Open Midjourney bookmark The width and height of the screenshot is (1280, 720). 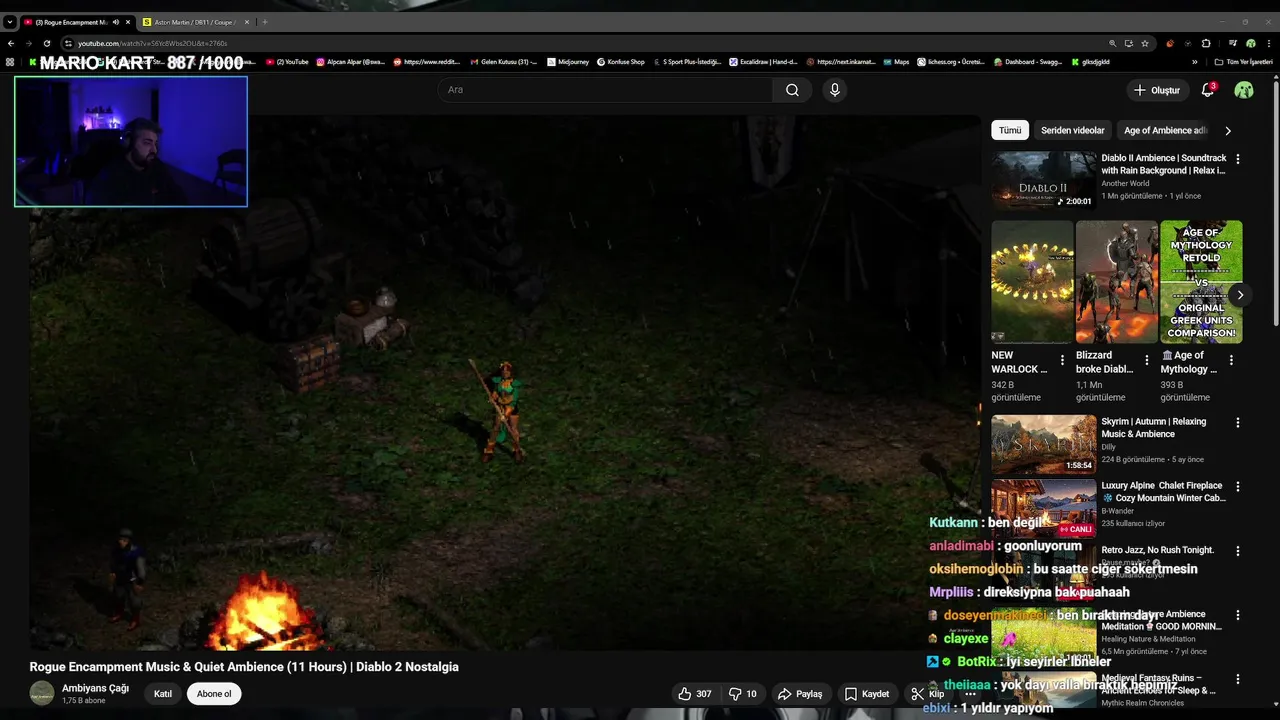point(567,62)
